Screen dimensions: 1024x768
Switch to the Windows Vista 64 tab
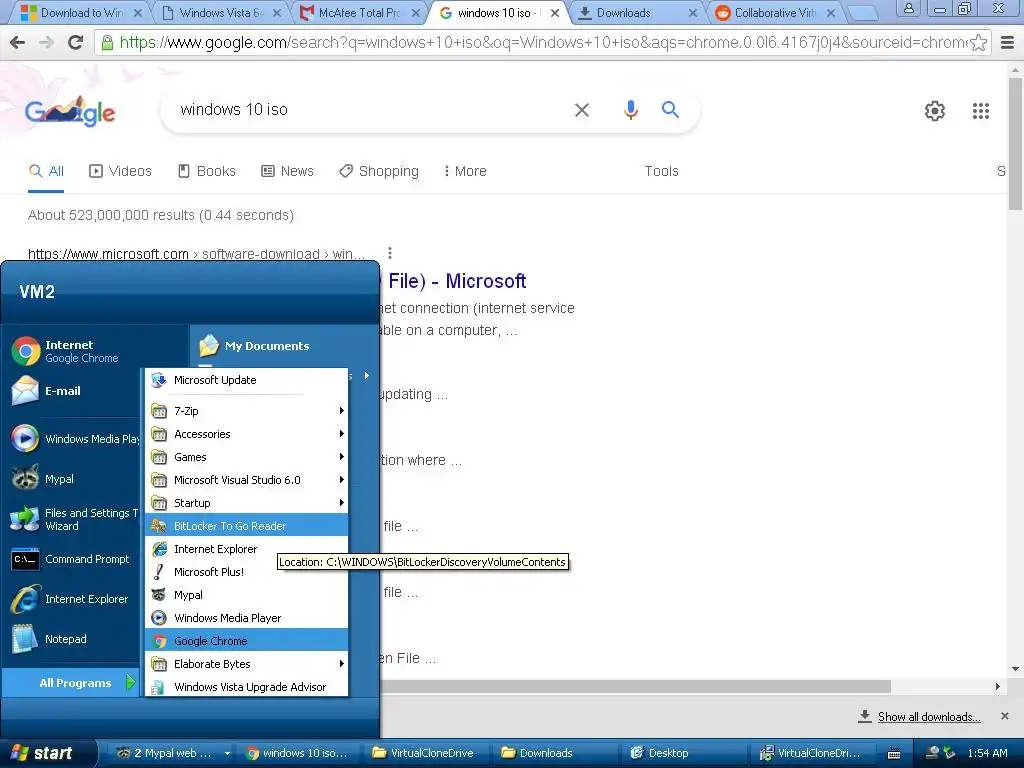221,13
